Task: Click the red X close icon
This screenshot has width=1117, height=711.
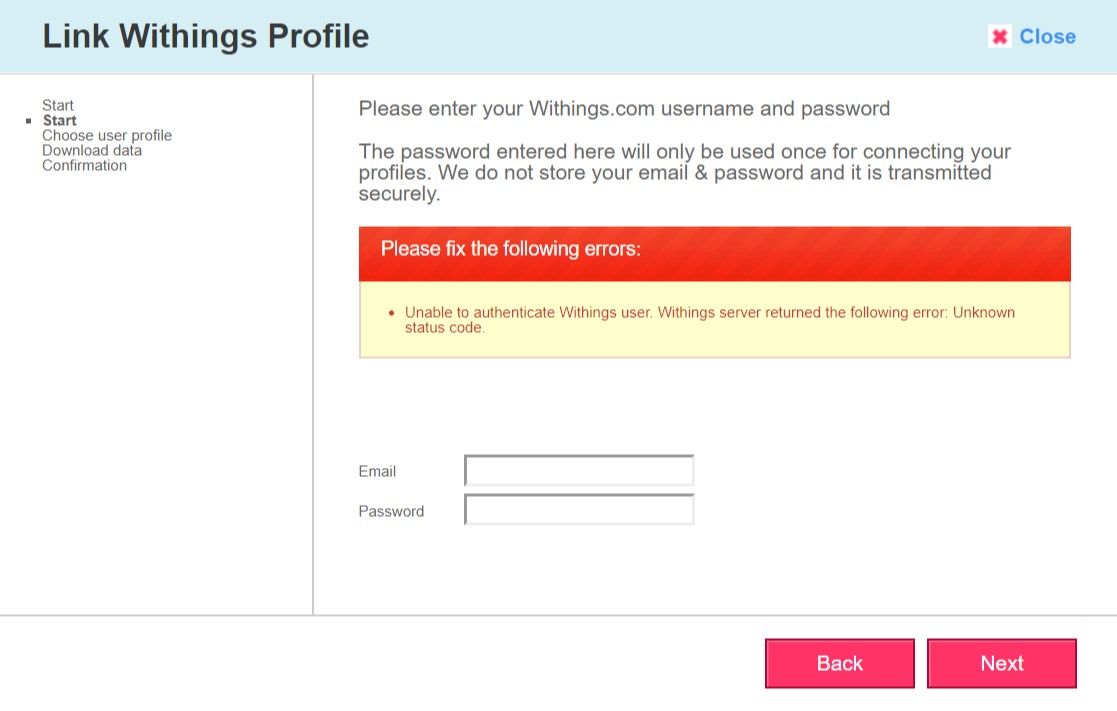Action: point(999,37)
